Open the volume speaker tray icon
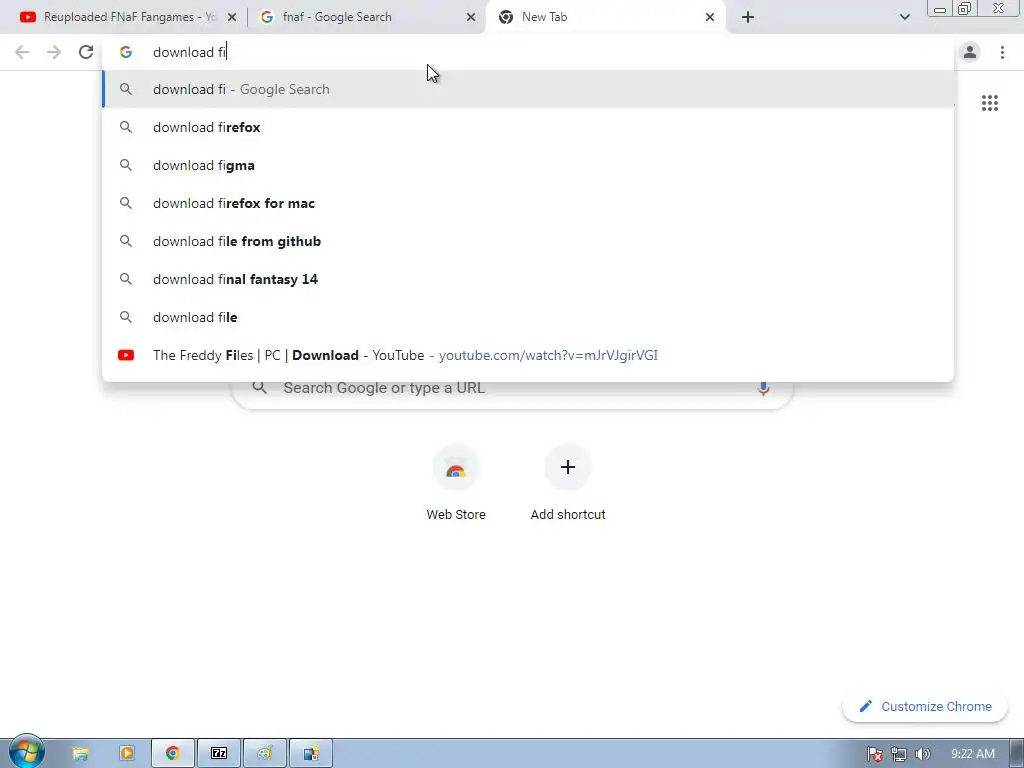The image size is (1024, 768). pos(922,754)
